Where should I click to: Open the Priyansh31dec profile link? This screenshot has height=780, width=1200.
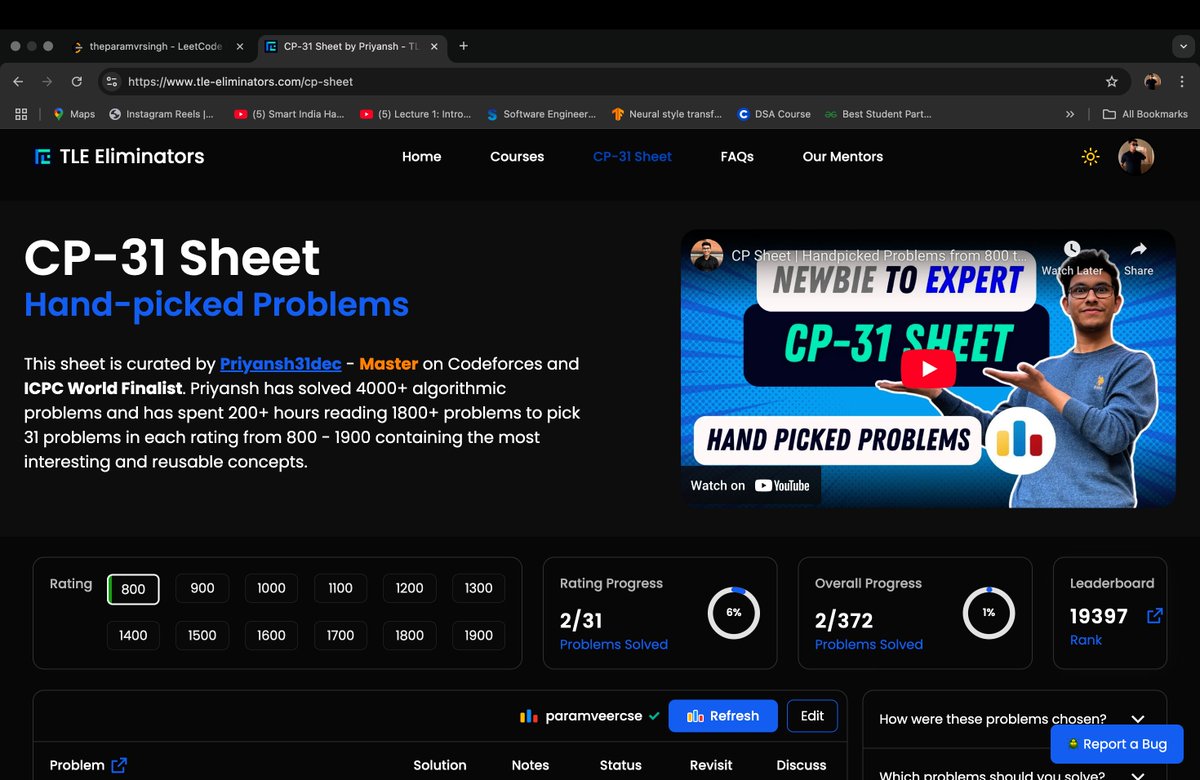coord(280,364)
